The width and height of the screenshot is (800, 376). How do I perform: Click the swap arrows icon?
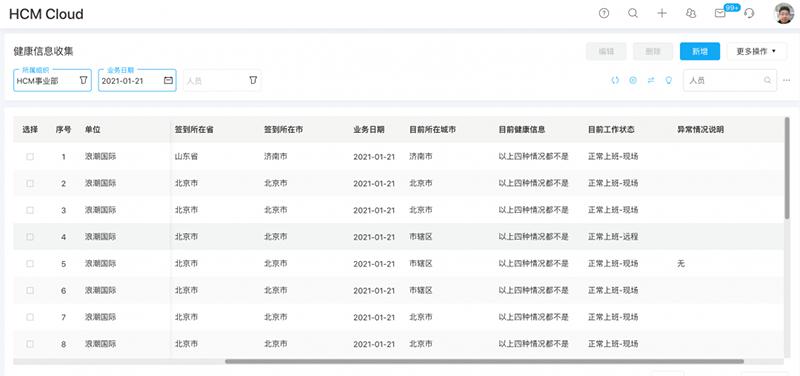[651, 80]
